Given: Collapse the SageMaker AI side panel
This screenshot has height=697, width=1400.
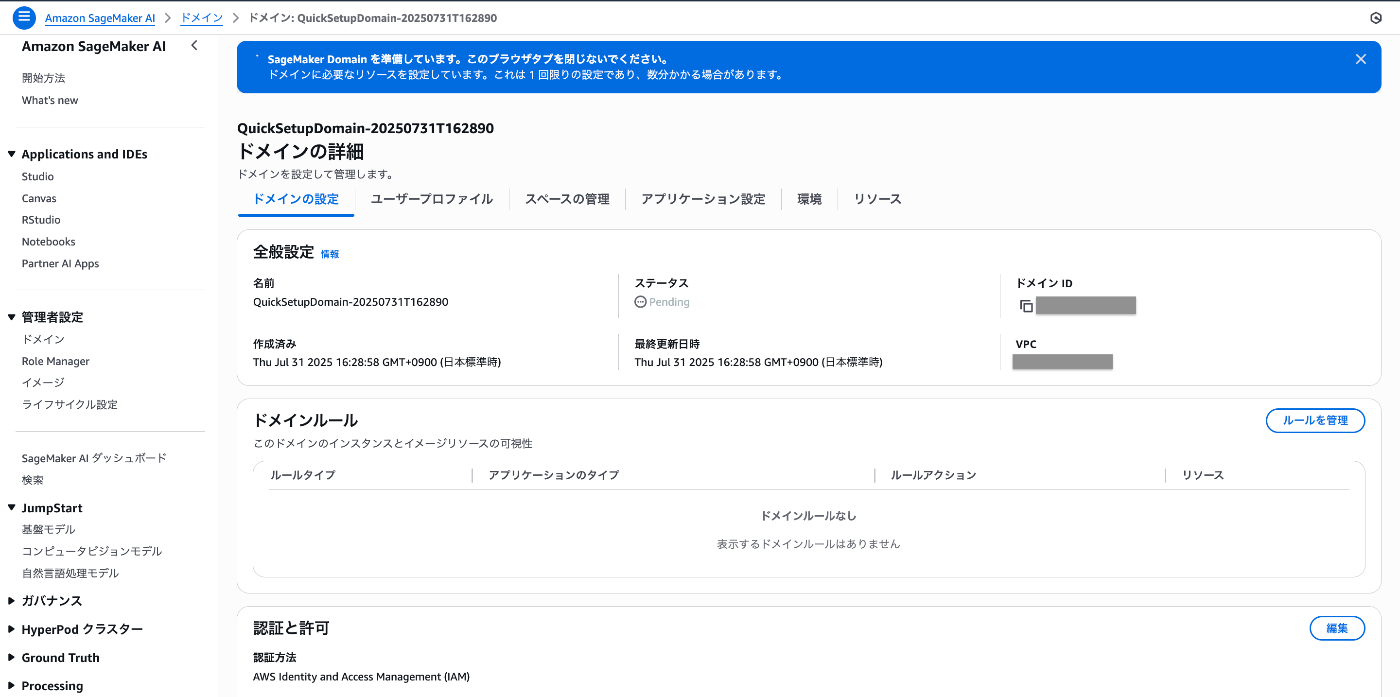Looking at the screenshot, I should (x=194, y=46).
